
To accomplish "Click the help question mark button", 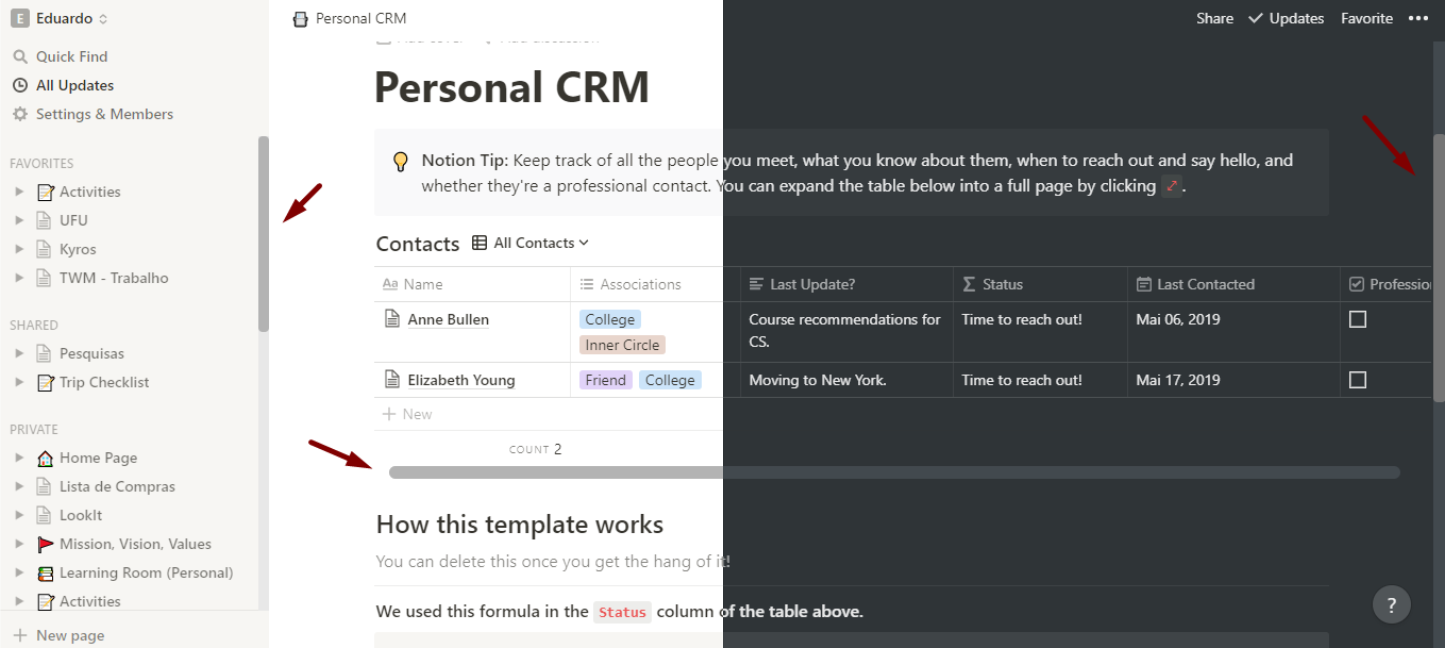I will pos(1391,604).
